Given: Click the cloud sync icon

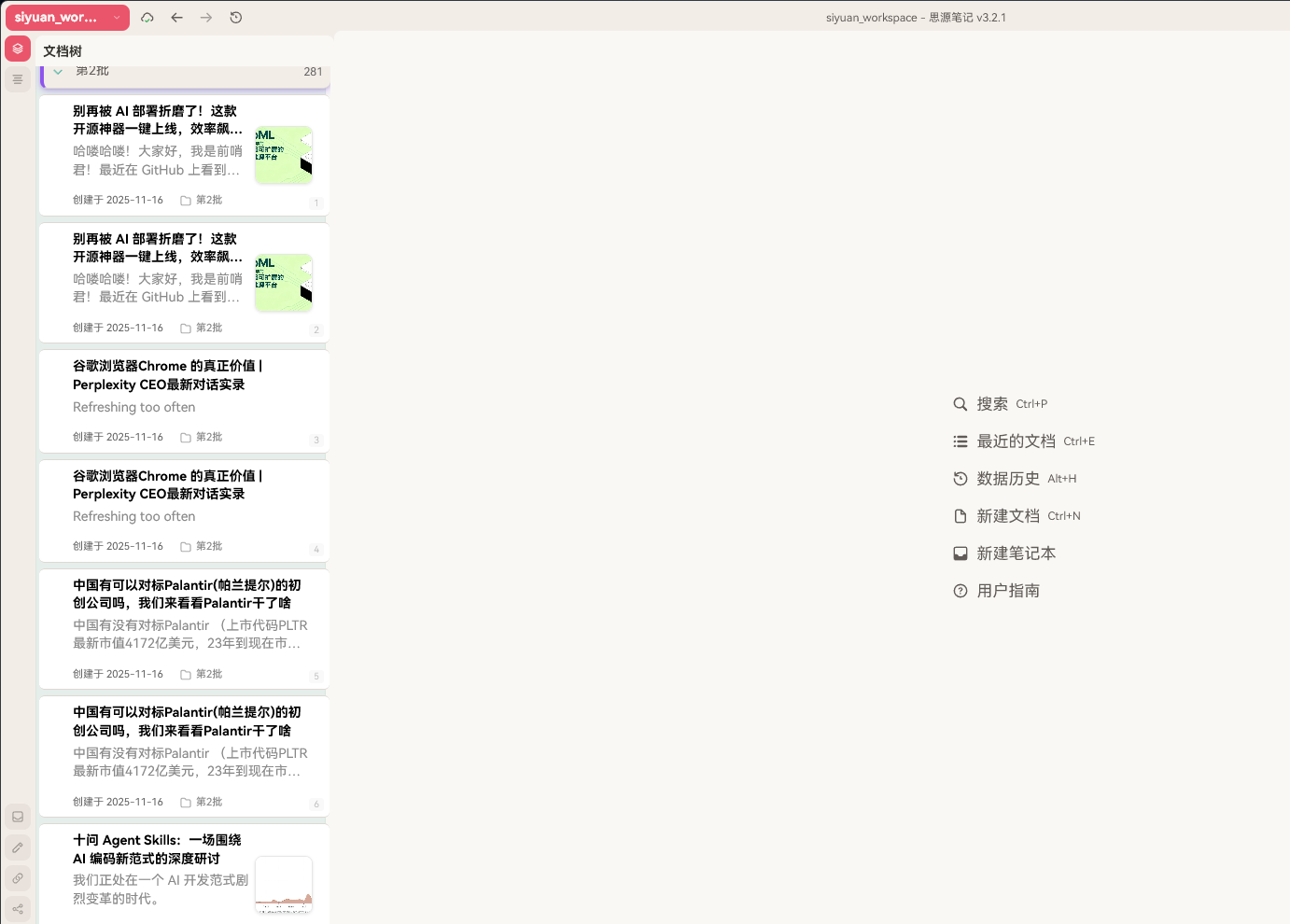Looking at the screenshot, I should (147, 18).
